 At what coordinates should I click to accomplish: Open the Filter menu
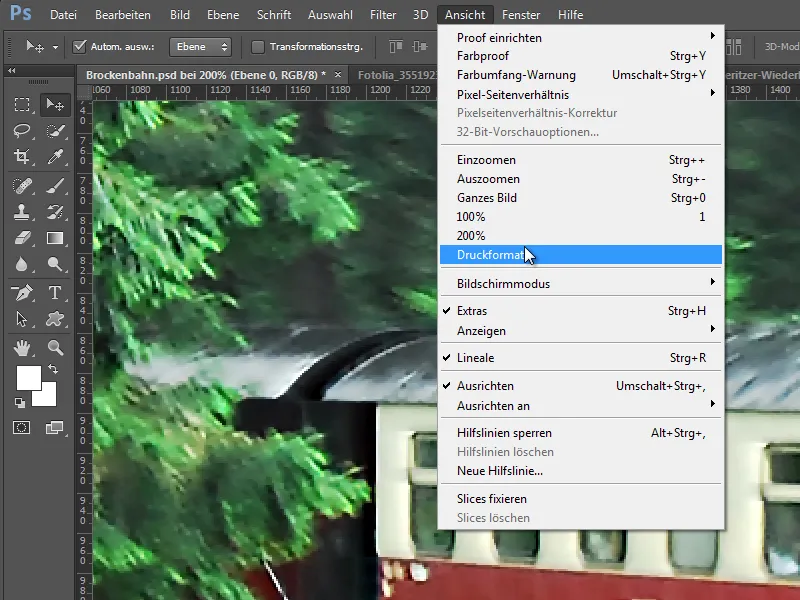(383, 15)
